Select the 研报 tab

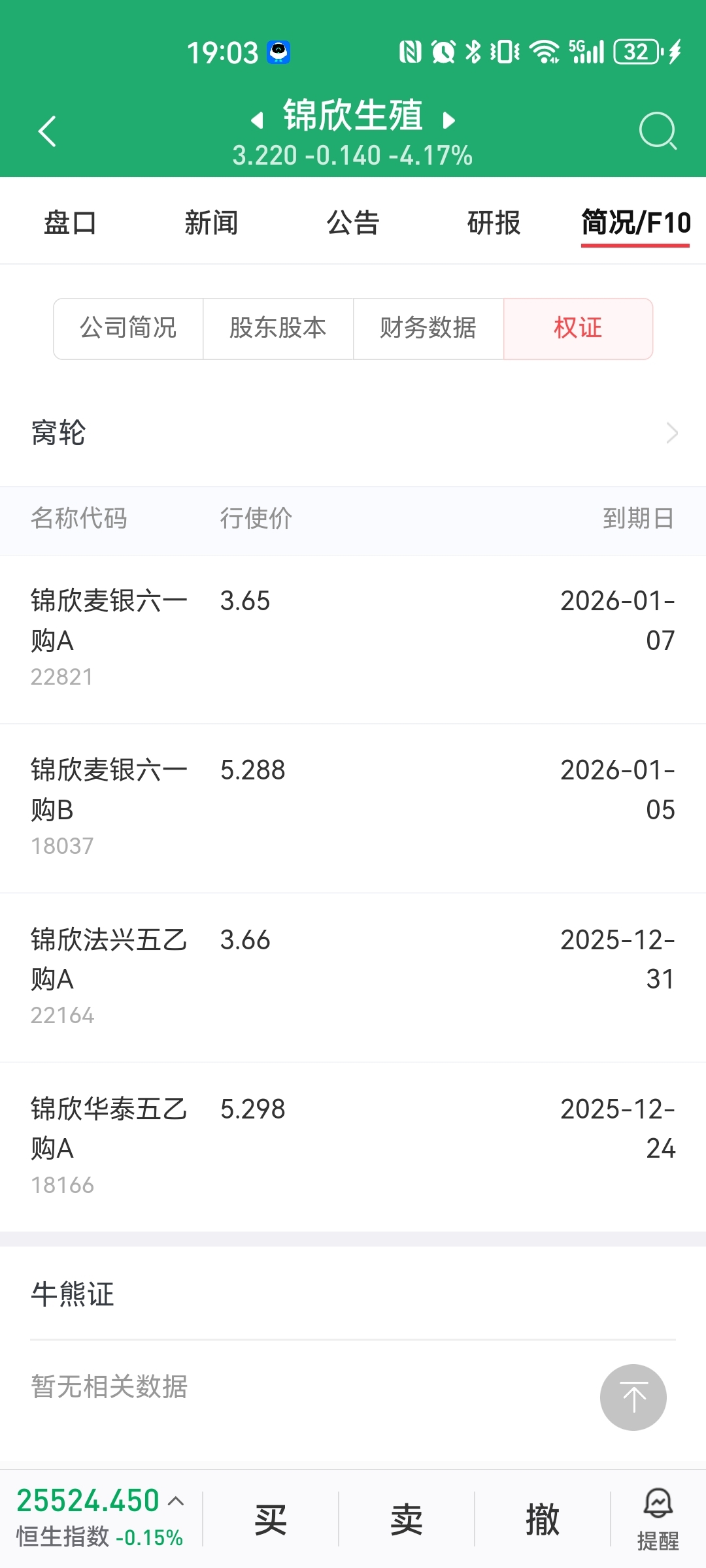pos(494,223)
